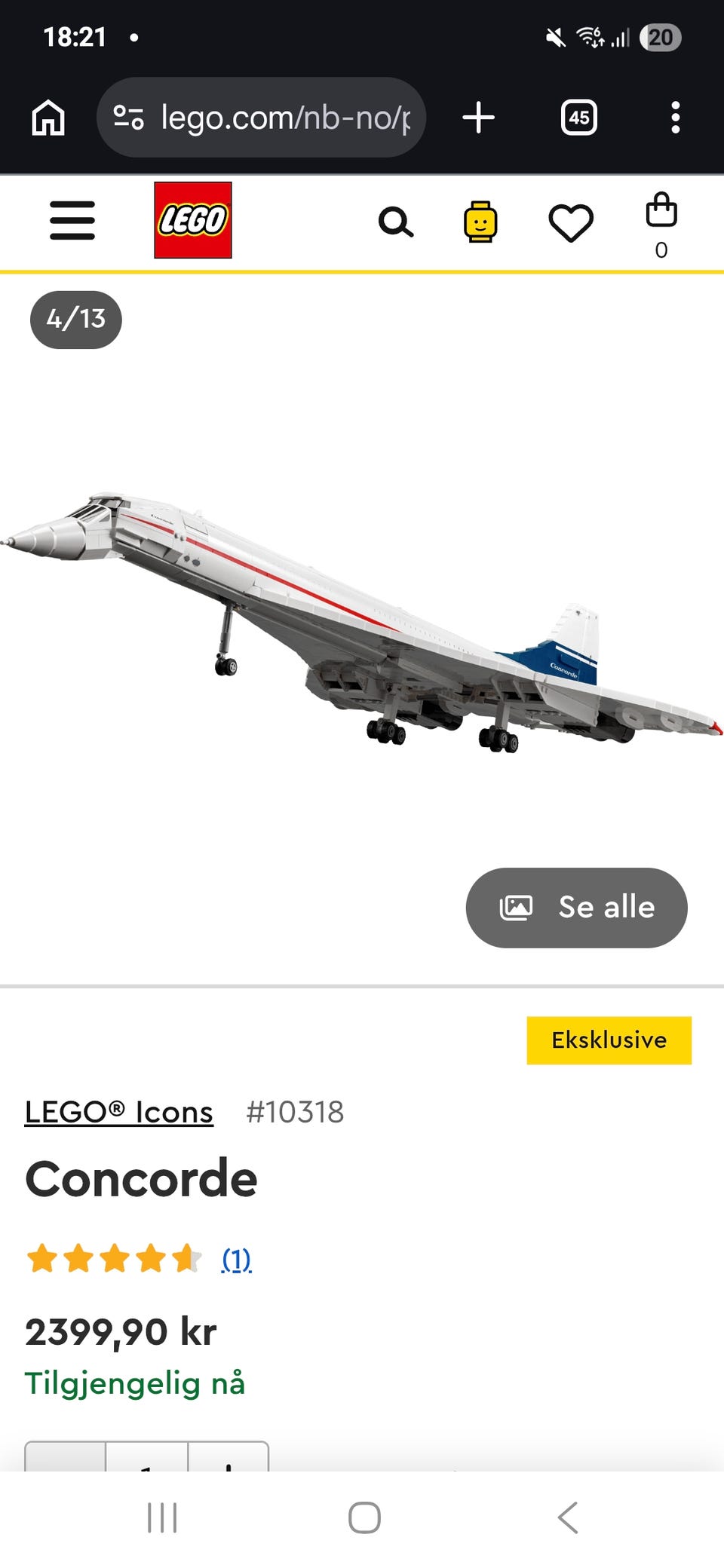Open the hamburger navigation menu
Image resolution: width=724 pixels, height=1568 pixels.
(x=72, y=220)
